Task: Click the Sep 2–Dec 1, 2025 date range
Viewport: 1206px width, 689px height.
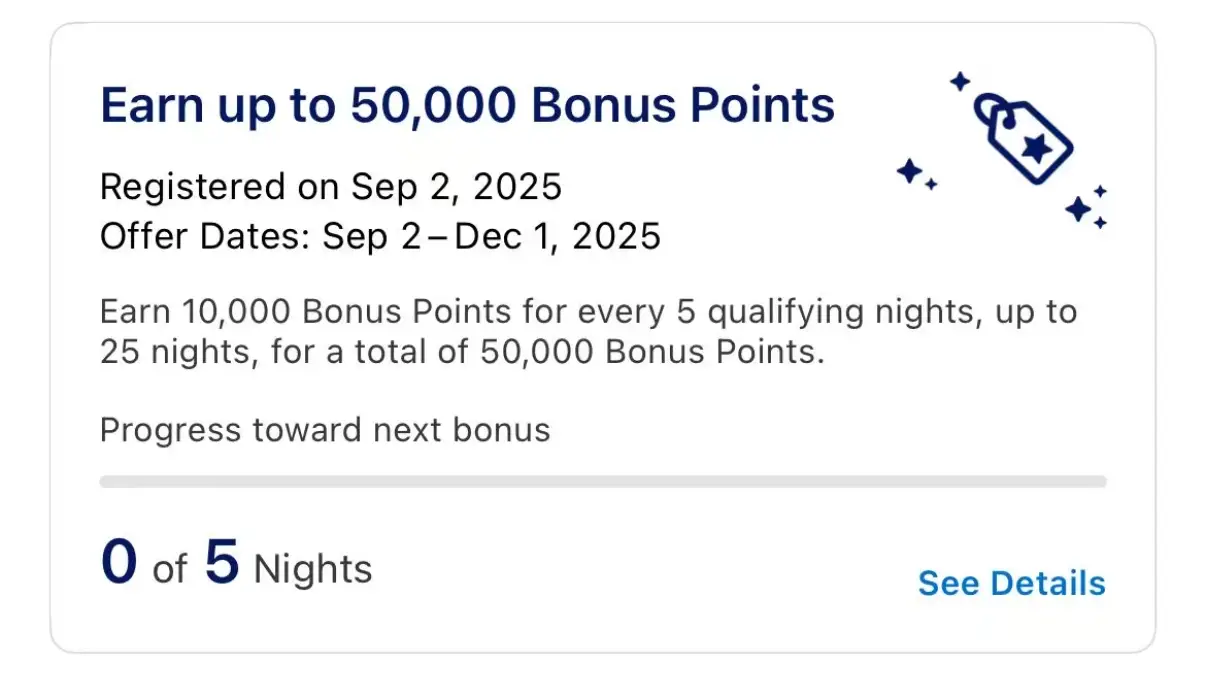Action: tap(491, 237)
